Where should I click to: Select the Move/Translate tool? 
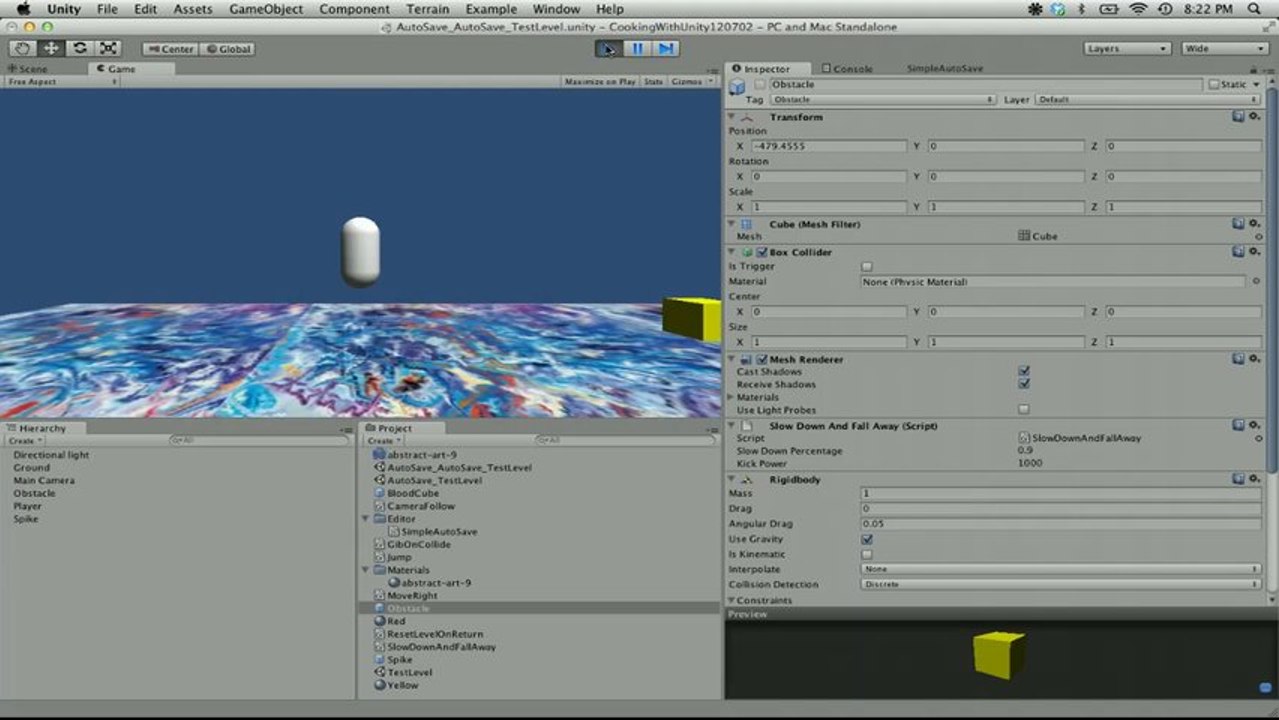pyautogui.click(x=51, y=48)
